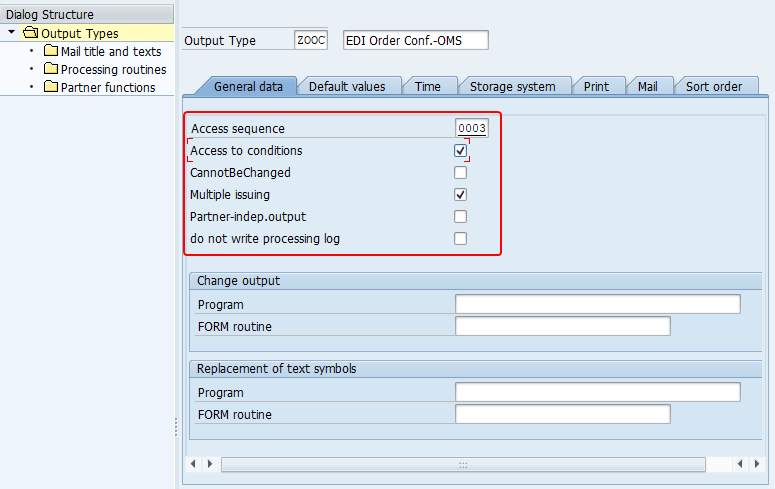The height and width of the screenshot is (489, 775).
Task: Open Partner functions folder icon
Action: tap(50, 87)
